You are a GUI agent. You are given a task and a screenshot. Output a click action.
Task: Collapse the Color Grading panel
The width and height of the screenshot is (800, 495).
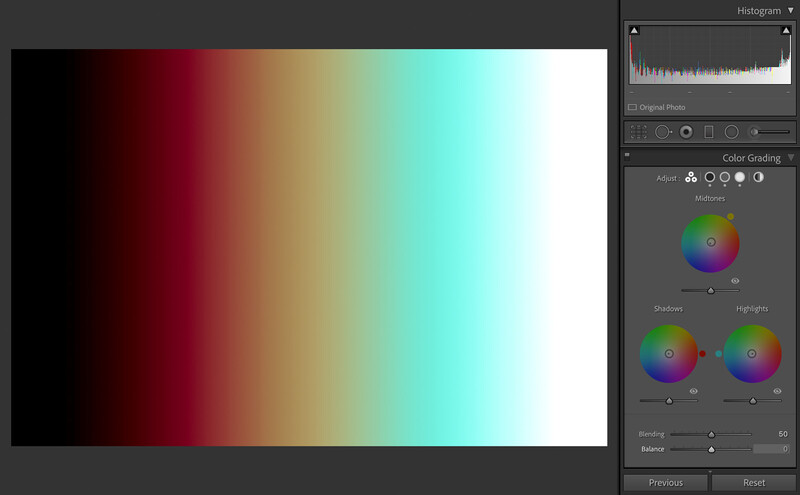[x=791, y=157]
